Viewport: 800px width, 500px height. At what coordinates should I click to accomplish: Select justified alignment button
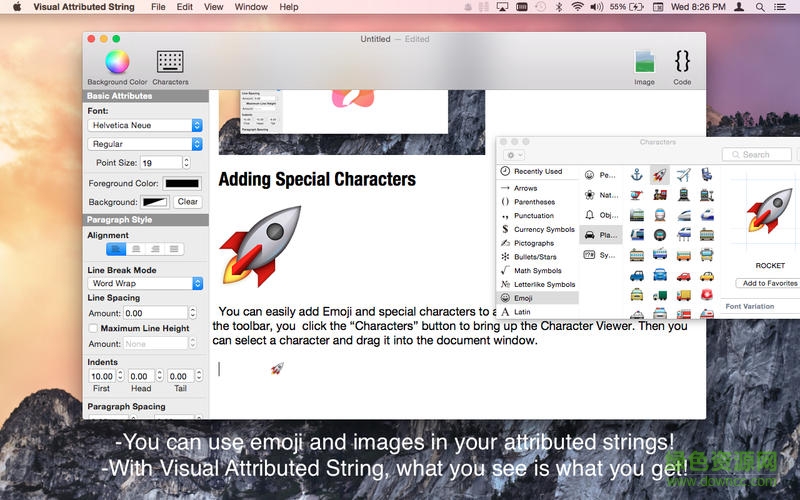[x=174, y=249]
